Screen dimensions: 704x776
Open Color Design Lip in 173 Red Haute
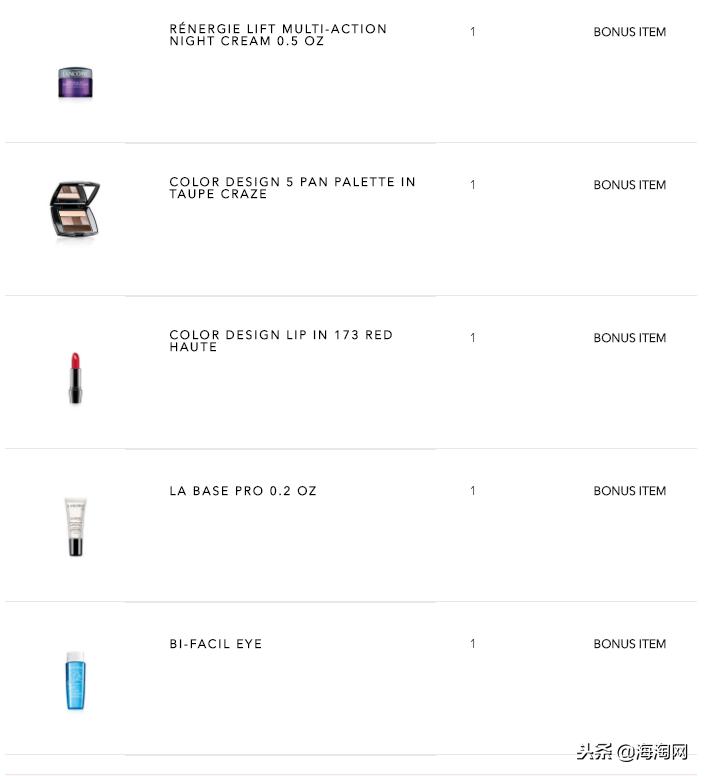coord(281,341)
